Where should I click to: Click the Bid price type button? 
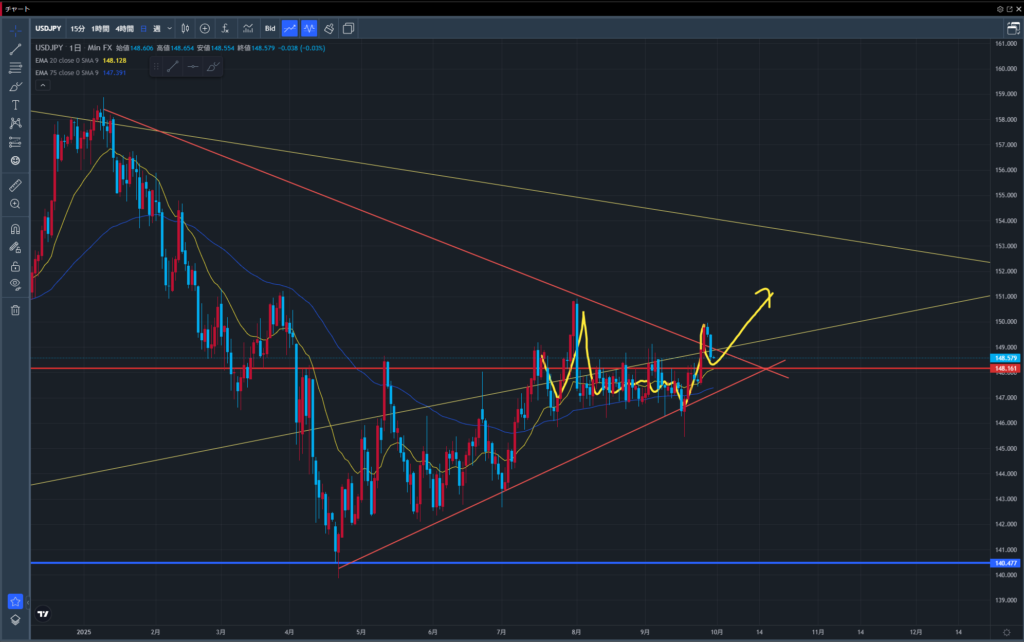point(269,29)
